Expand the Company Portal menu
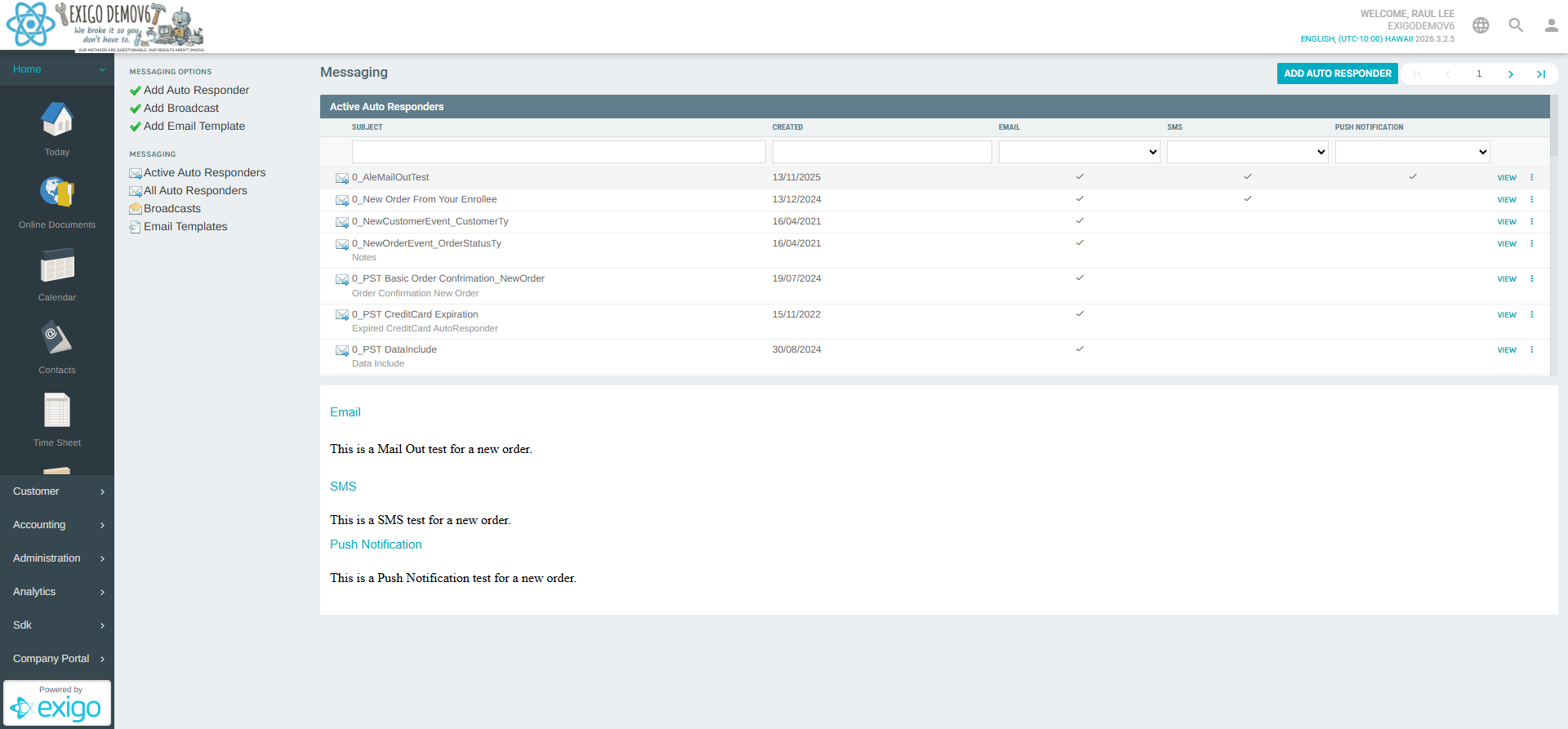 pyautogui.click(x=57, y=659)
